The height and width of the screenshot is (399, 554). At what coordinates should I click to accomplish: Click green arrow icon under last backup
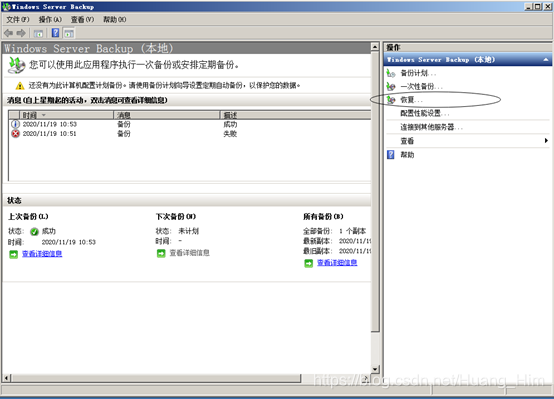tap(13, 254)
